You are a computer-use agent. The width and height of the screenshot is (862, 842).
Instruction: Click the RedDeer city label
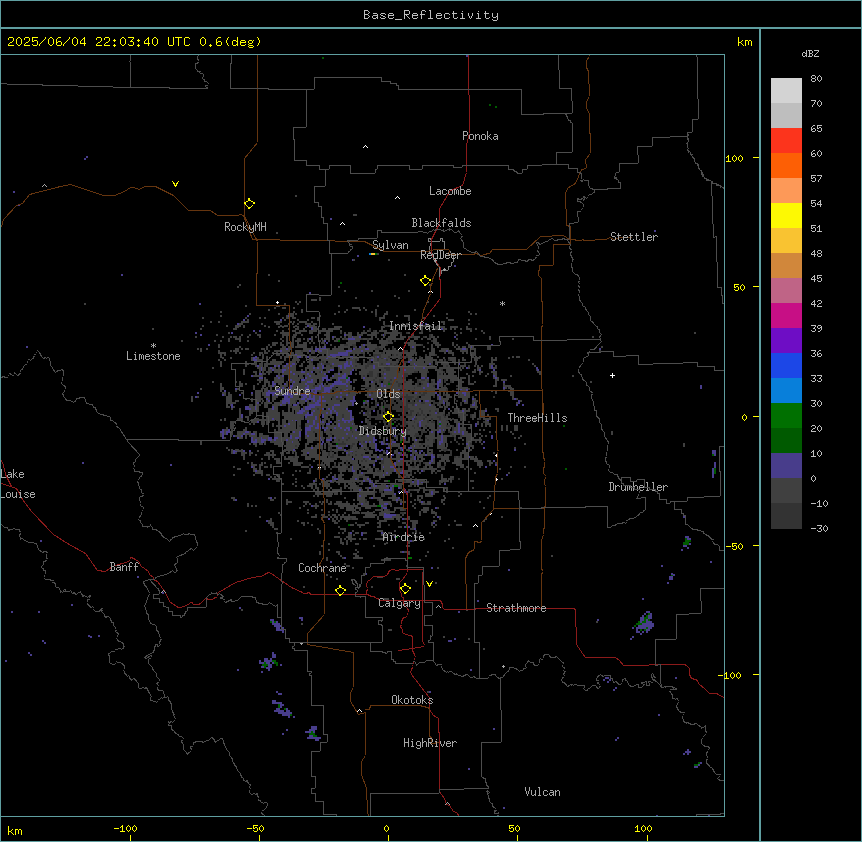[x=440, y=255]
